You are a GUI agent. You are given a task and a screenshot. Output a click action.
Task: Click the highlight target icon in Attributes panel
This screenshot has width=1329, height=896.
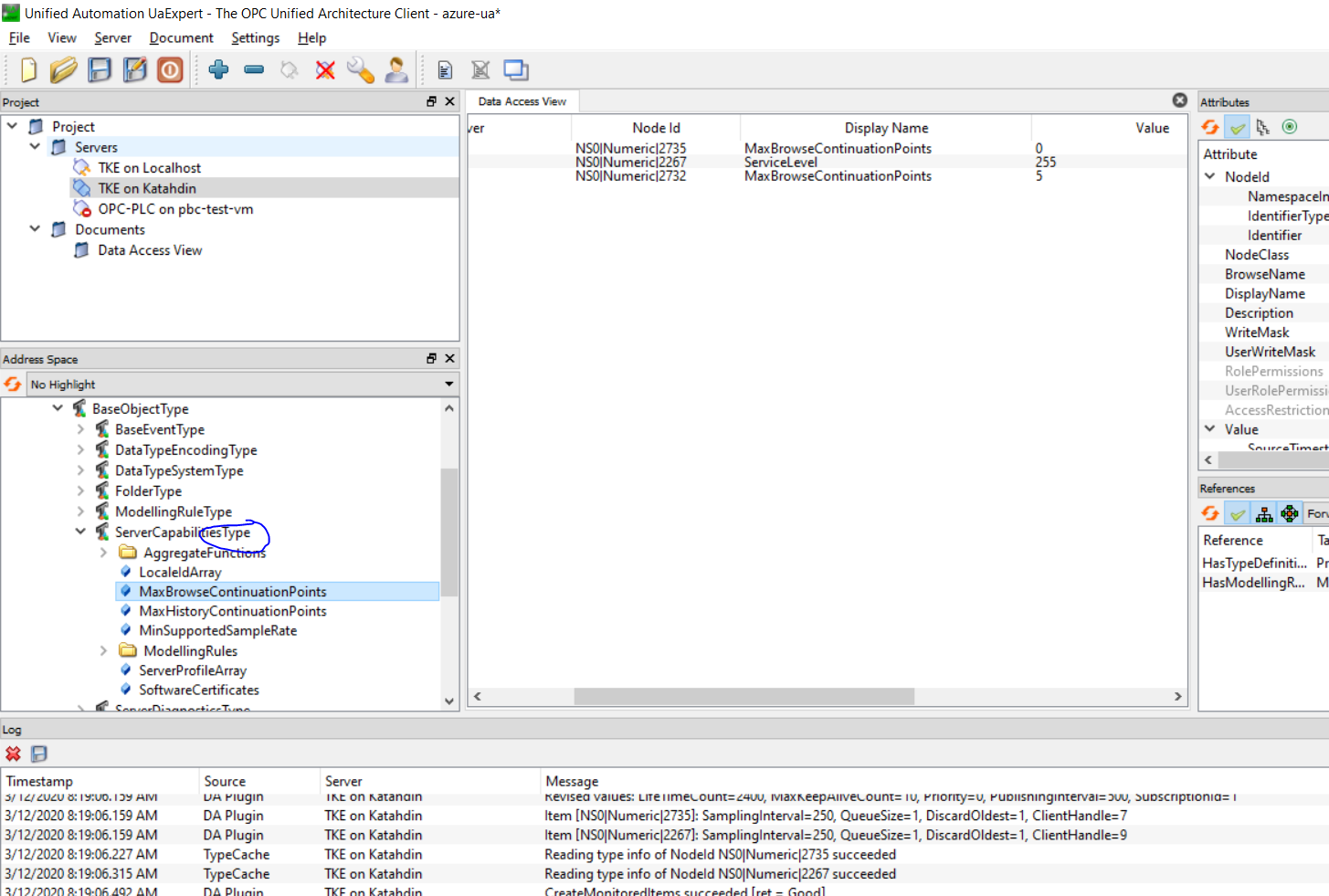click(1290, 127)
